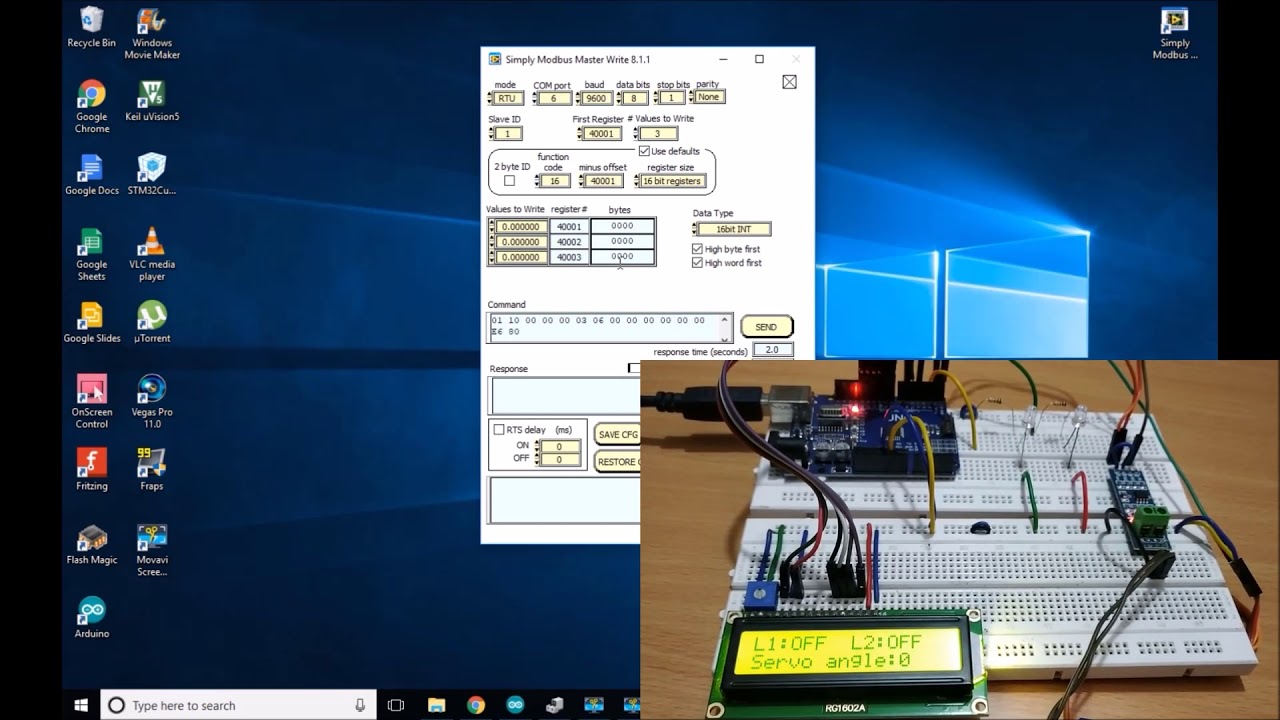
Task: Click the RESTORE button
Action: coord(617,462)
